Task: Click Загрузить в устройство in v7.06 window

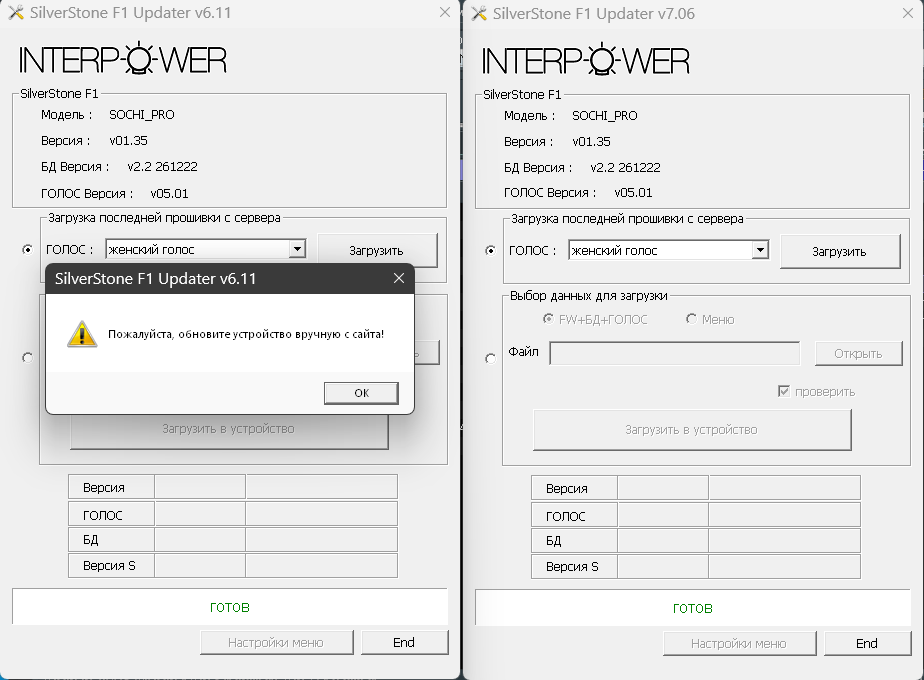Action: [692, 430]
